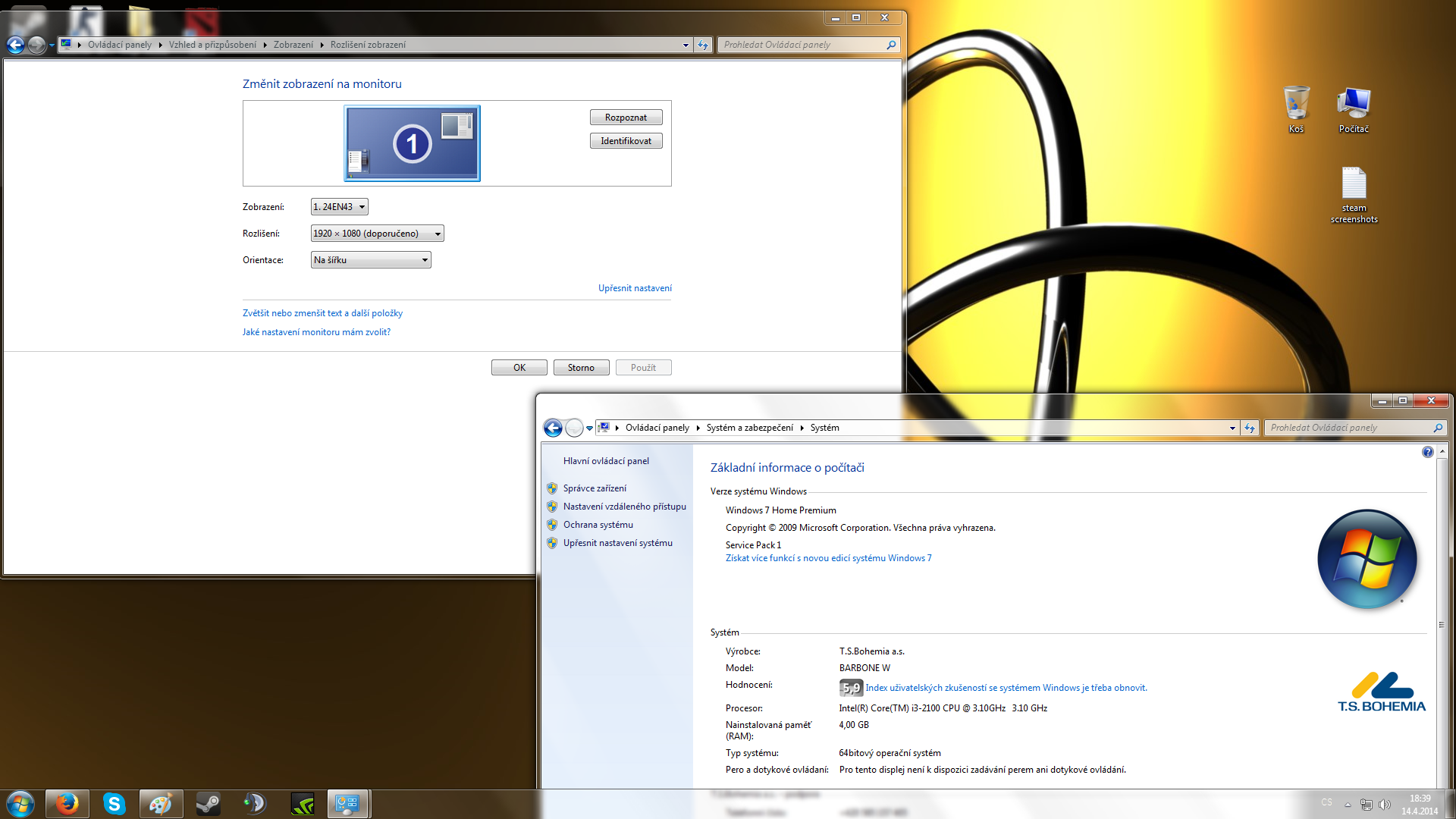Click Systém a zabezpečení breadcrumb
This screenshot has width=1456, height=819.
click(749, 428)
